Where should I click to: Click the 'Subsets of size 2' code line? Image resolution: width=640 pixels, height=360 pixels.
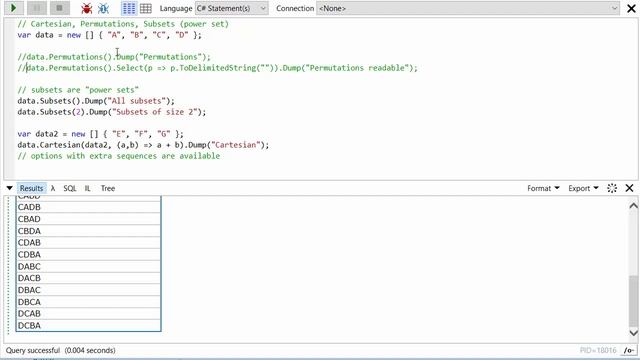(112, 112)
